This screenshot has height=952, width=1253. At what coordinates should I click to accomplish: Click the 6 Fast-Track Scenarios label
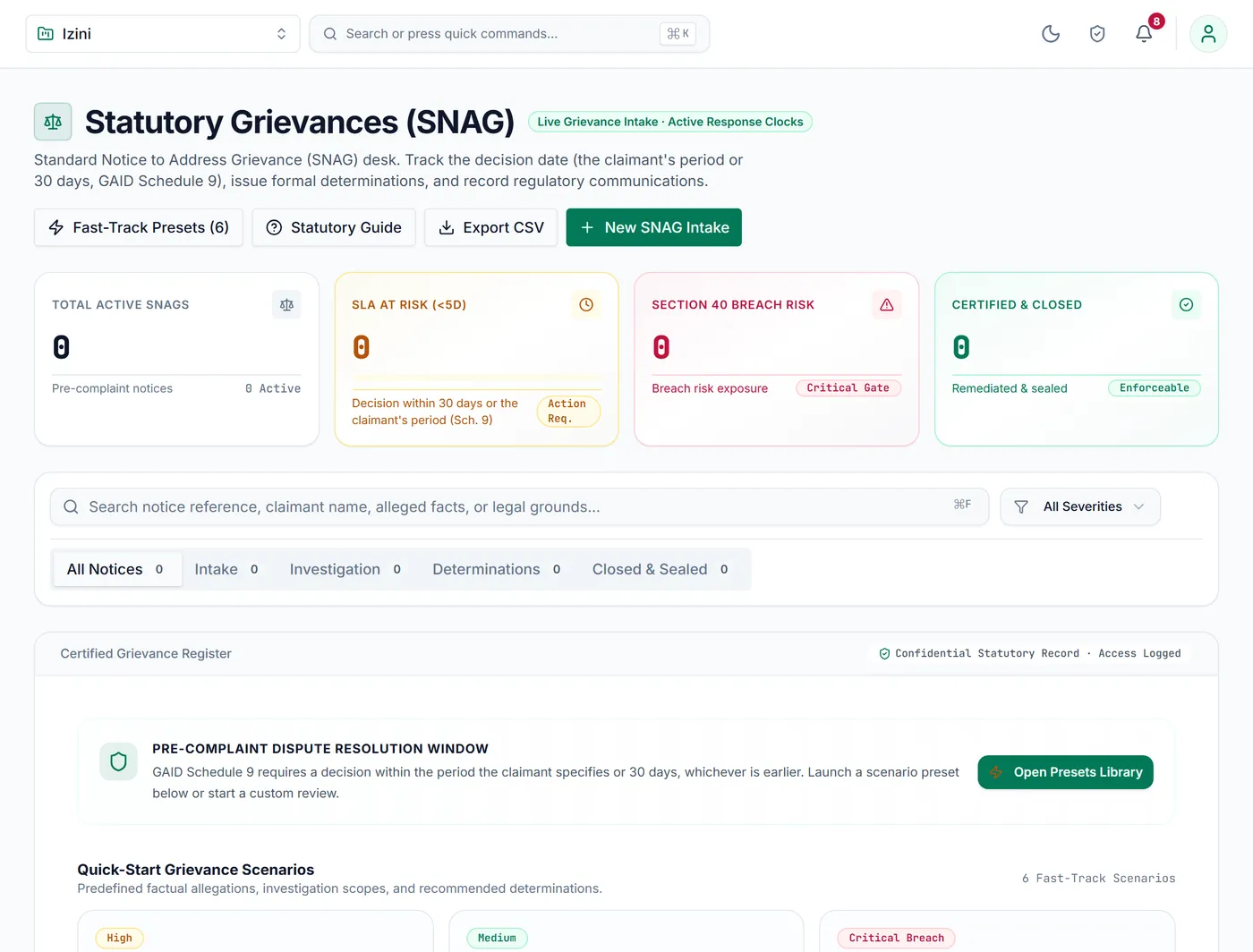coord(1099,879)
